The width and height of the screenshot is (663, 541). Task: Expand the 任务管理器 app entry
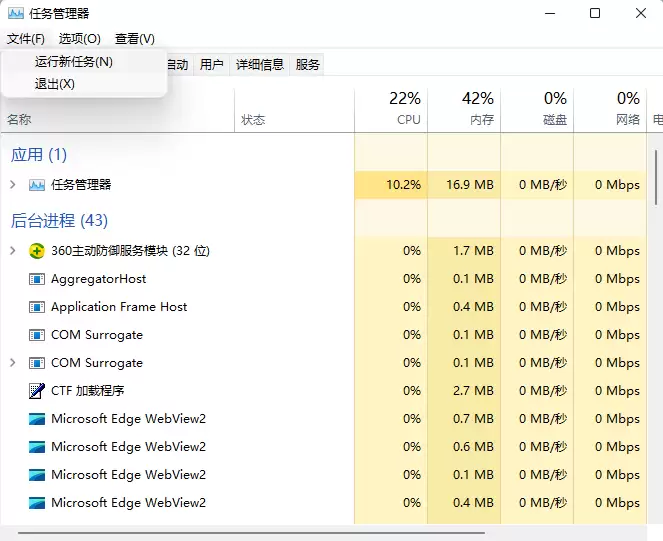click(x=13, y=185)
